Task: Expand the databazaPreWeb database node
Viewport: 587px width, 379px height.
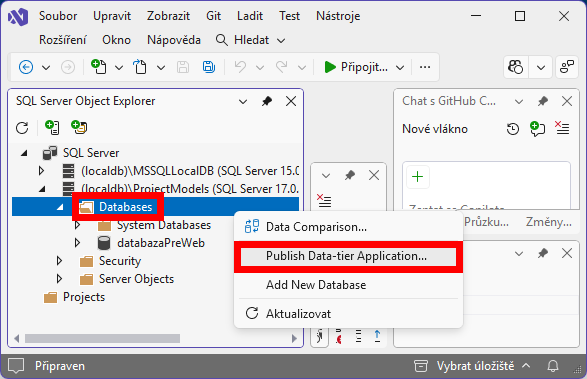Action: coord(77,243)
